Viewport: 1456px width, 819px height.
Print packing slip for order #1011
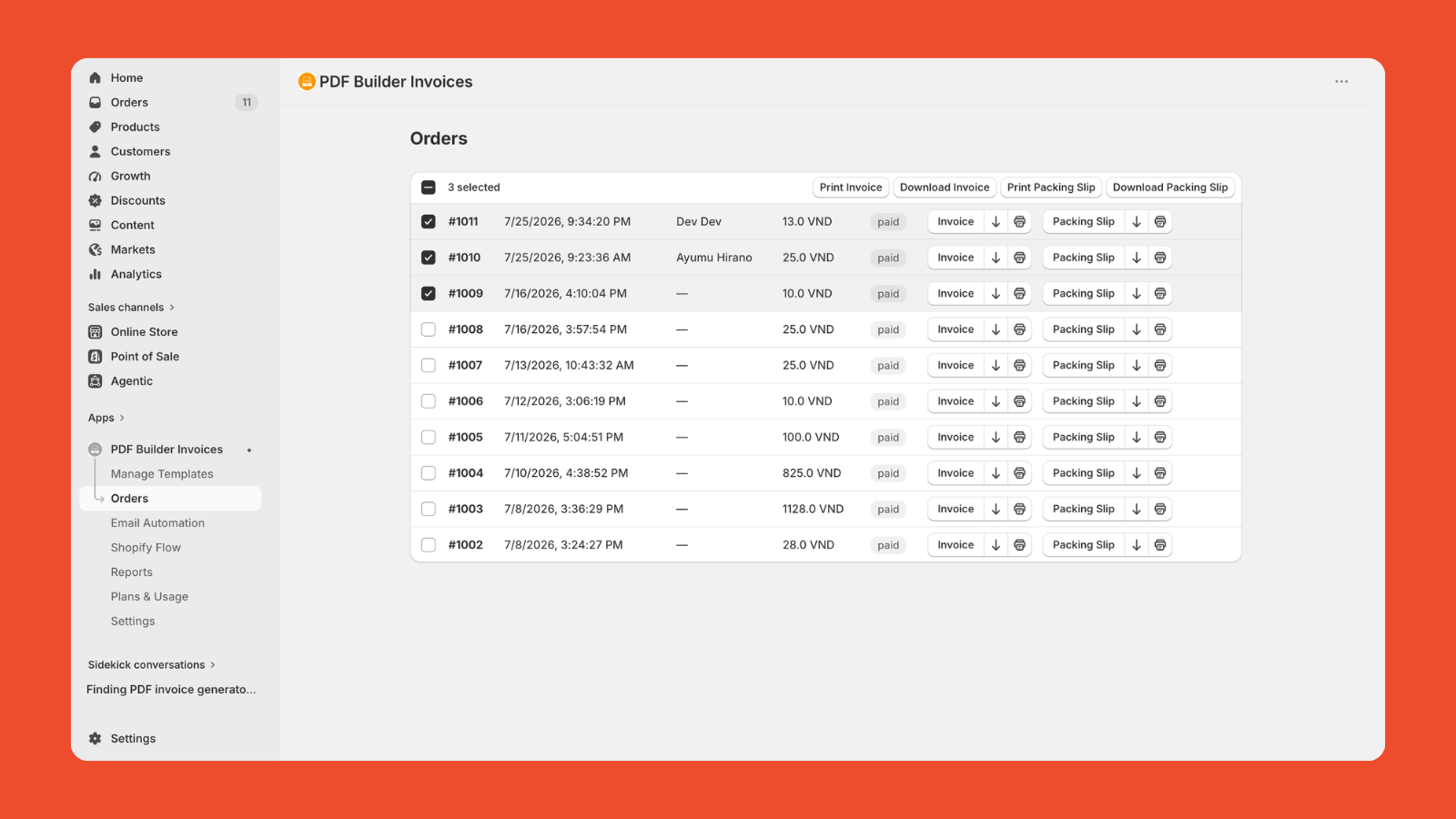(1160, 222)
